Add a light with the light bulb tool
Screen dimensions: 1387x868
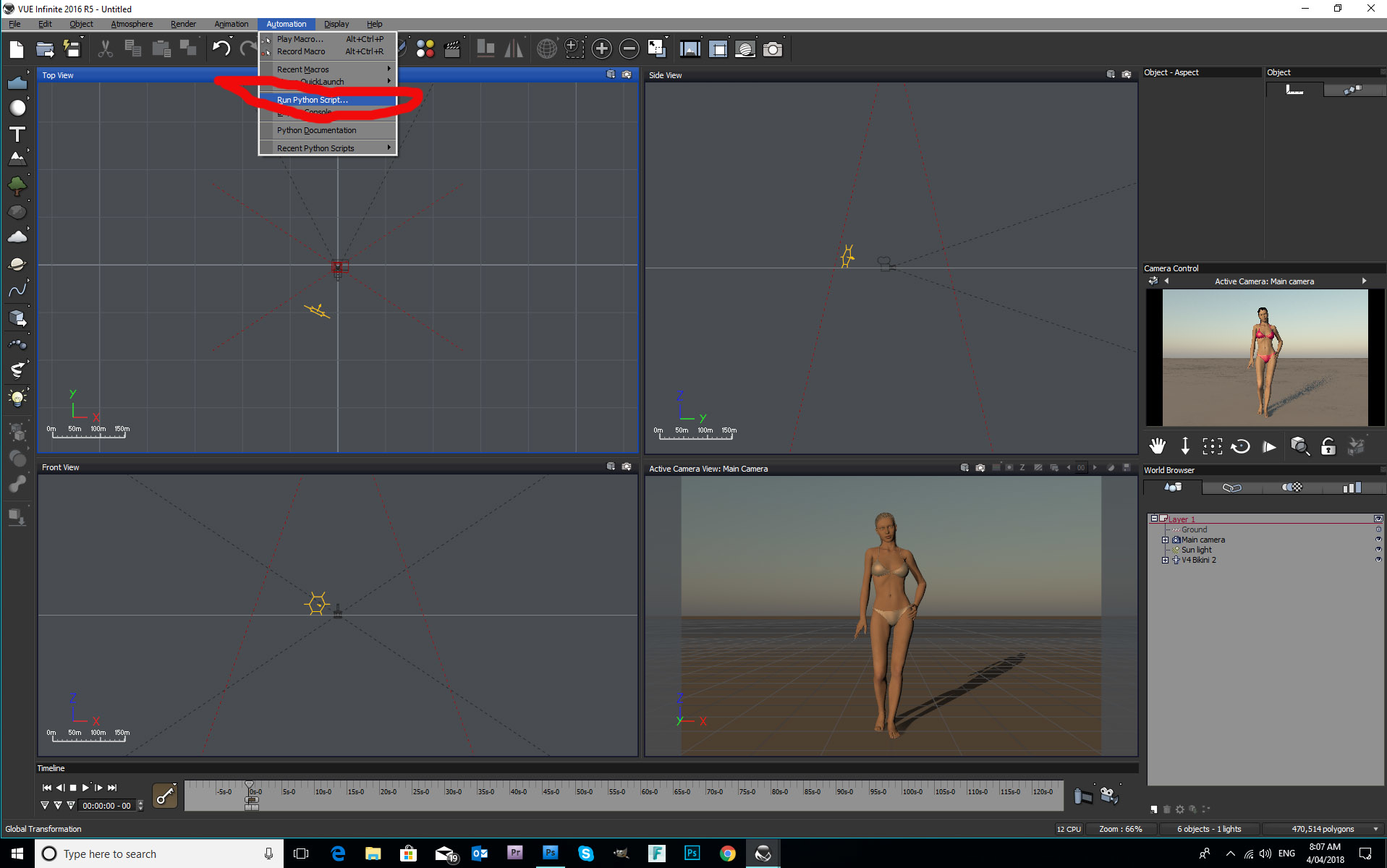point(17,398)
